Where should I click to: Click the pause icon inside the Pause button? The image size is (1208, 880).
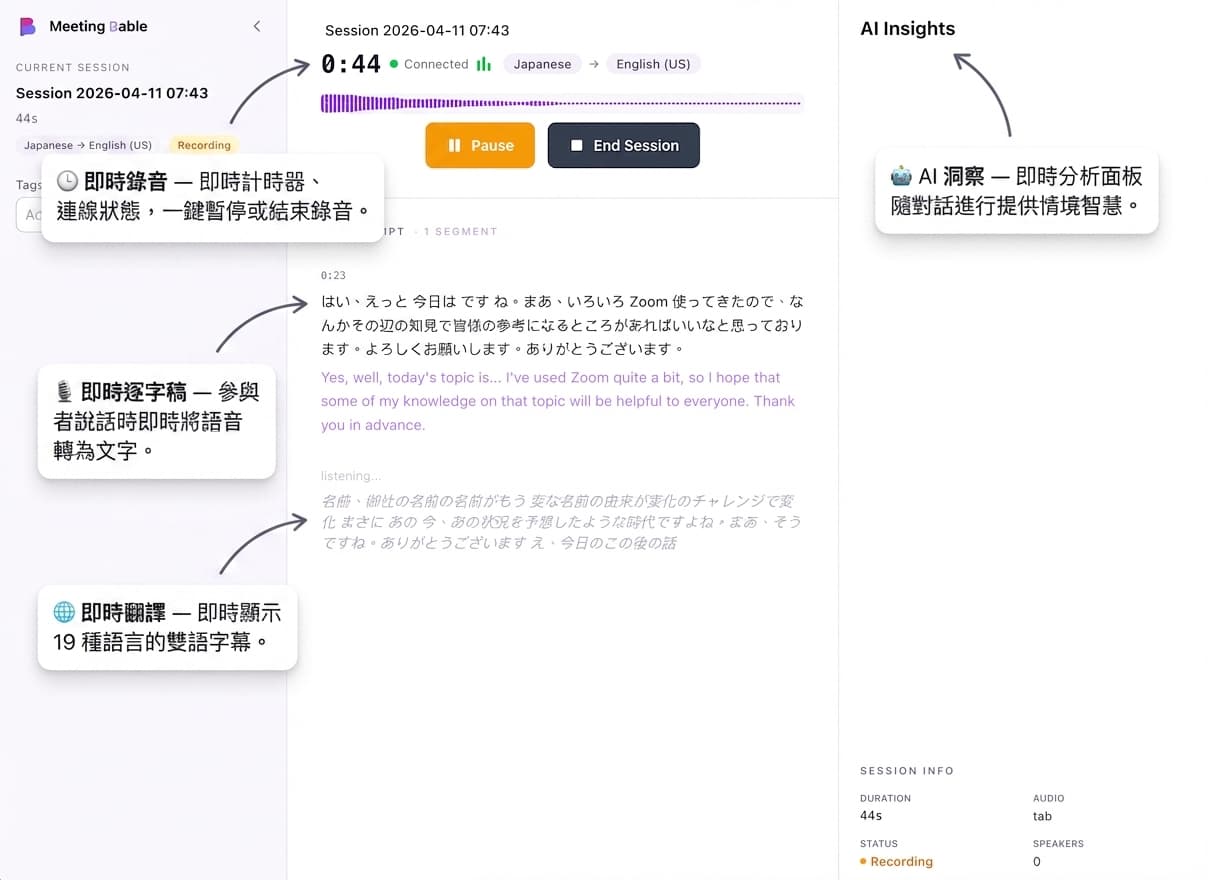tap(457, 145)
